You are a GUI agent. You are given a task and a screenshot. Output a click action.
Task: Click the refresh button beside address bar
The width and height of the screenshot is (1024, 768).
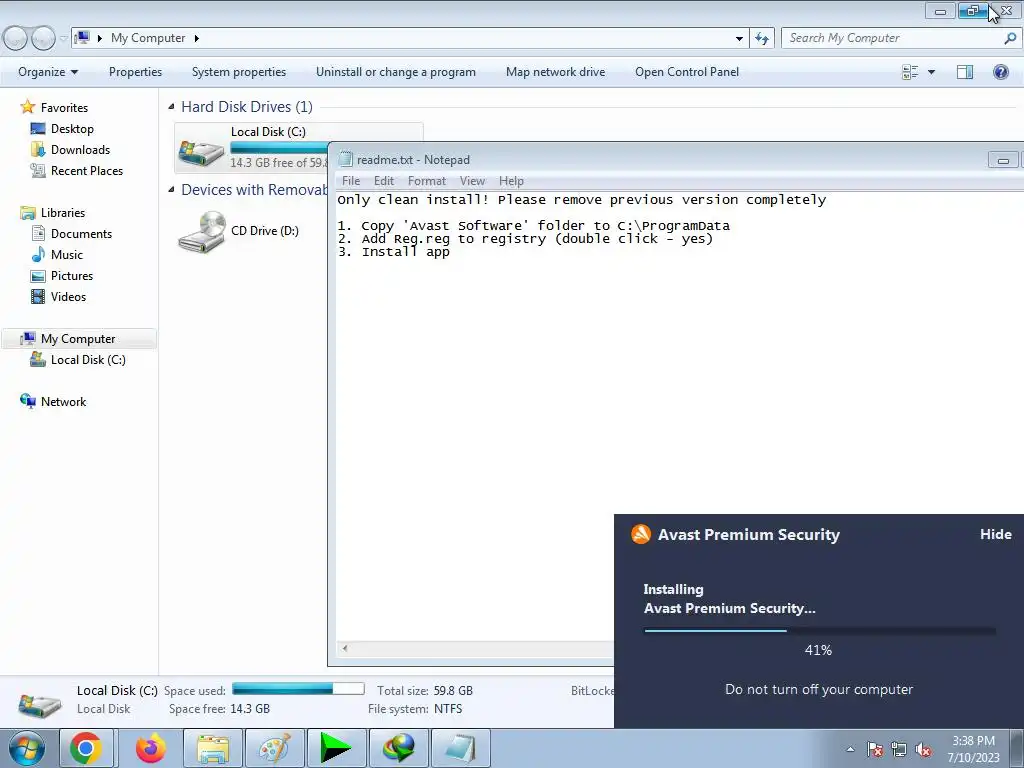[x=762, y=38]
